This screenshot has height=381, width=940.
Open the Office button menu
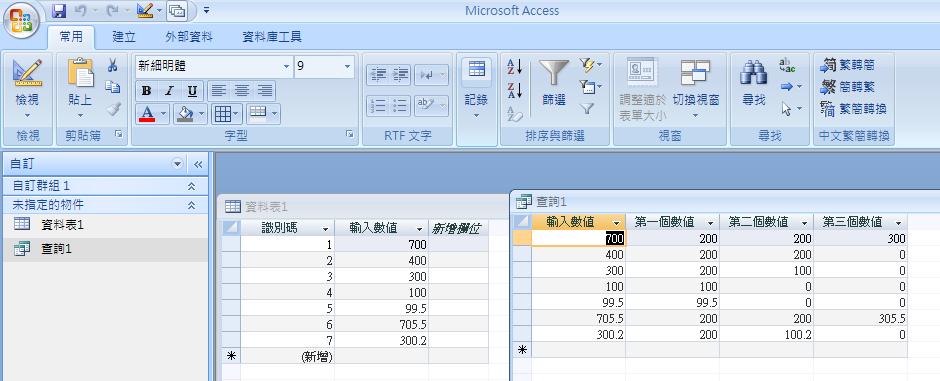coord(22,22)
